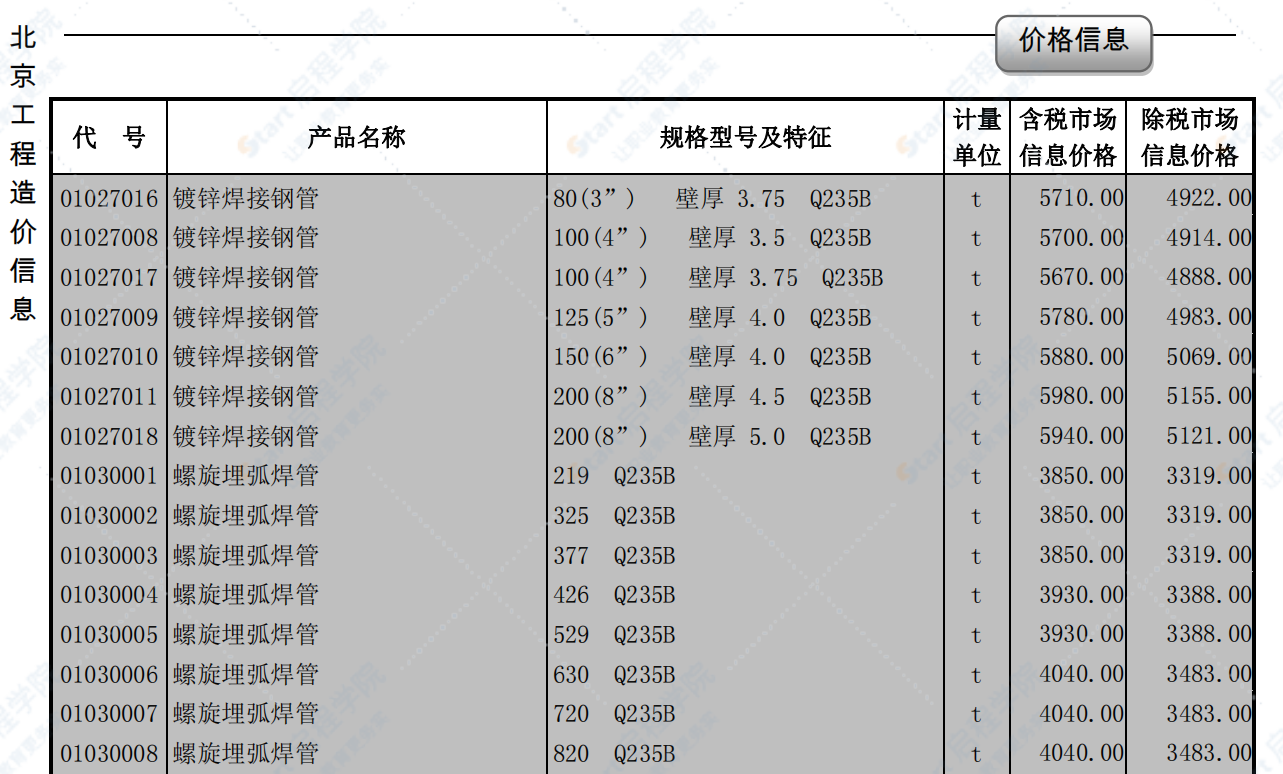Viewport: 1283px width, 774px height.
Task: Select the 产品名称 column header
Action: point(356,138)
